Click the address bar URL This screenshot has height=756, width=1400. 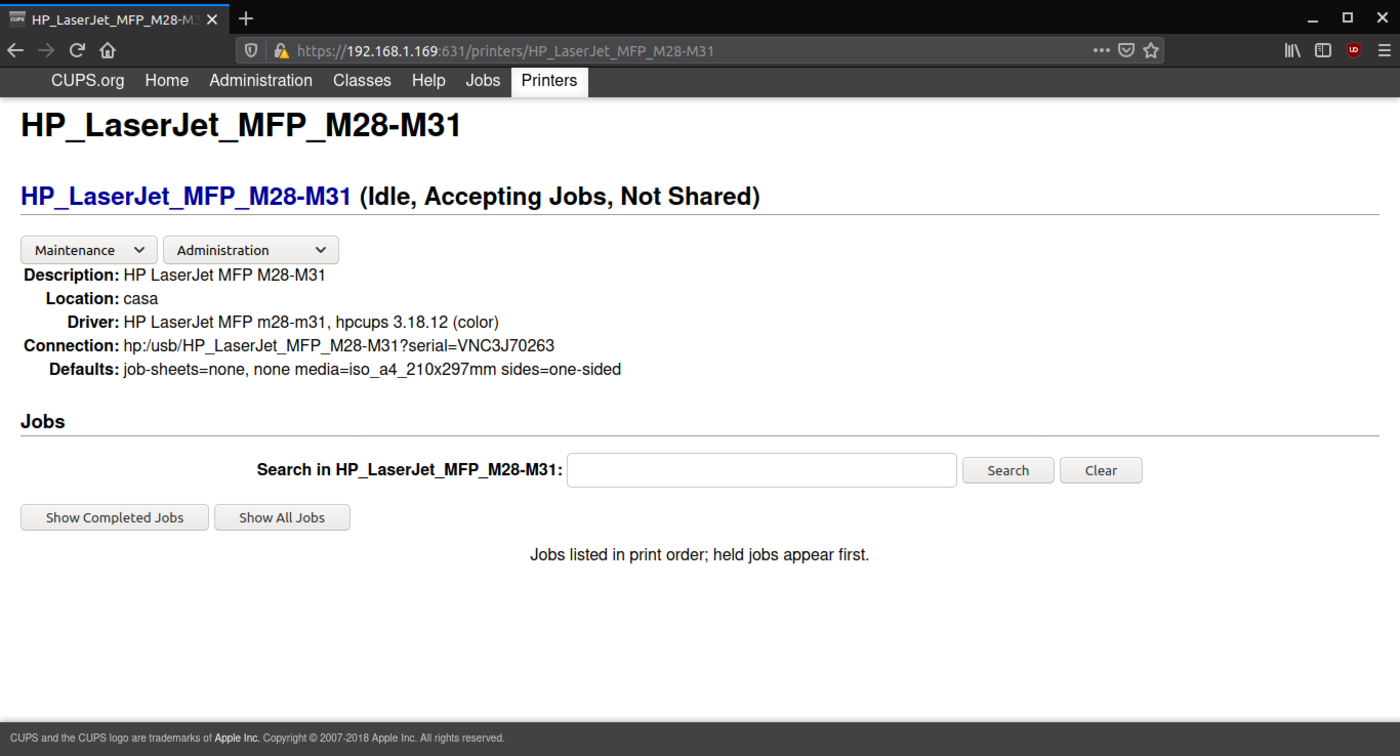505,51
